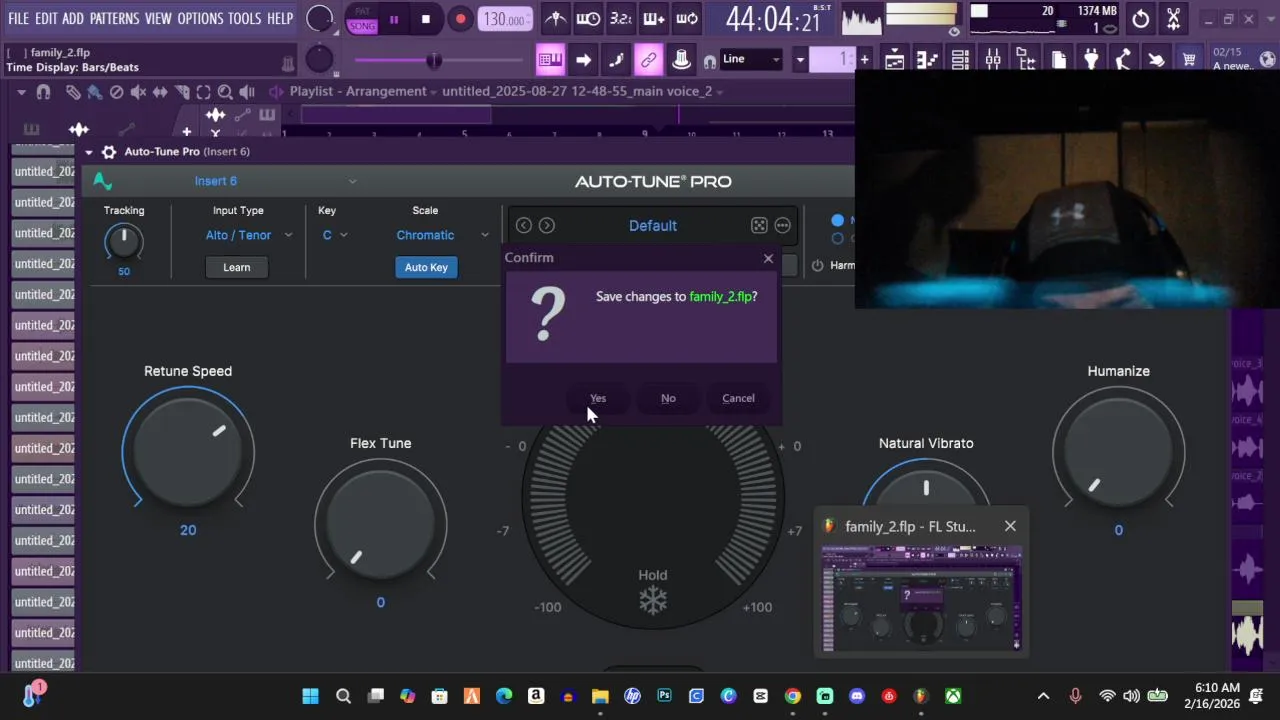Open the PATTERNS menu

[115, 19]
